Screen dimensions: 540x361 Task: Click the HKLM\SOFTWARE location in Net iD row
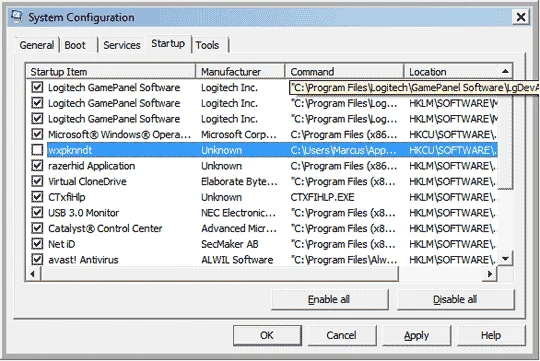pyautogui.click(x=452, y=244)
